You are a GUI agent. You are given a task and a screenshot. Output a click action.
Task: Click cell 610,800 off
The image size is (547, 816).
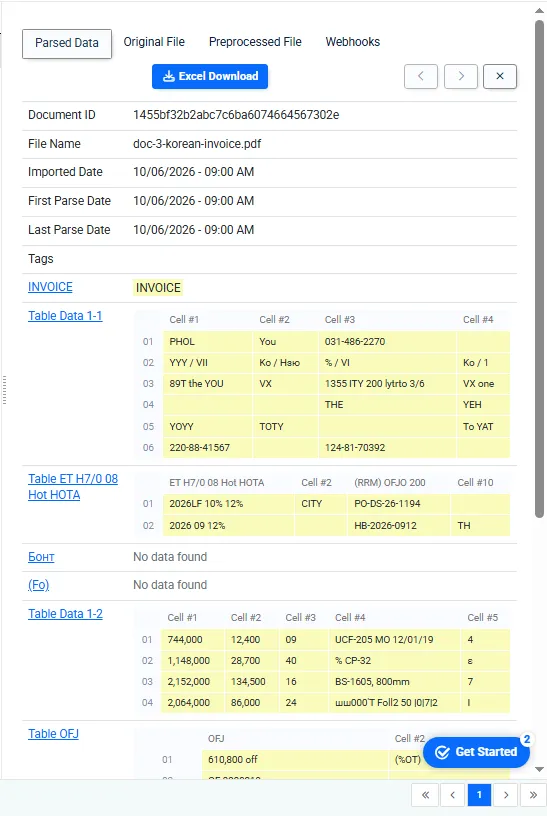click(x=295, y=760)
